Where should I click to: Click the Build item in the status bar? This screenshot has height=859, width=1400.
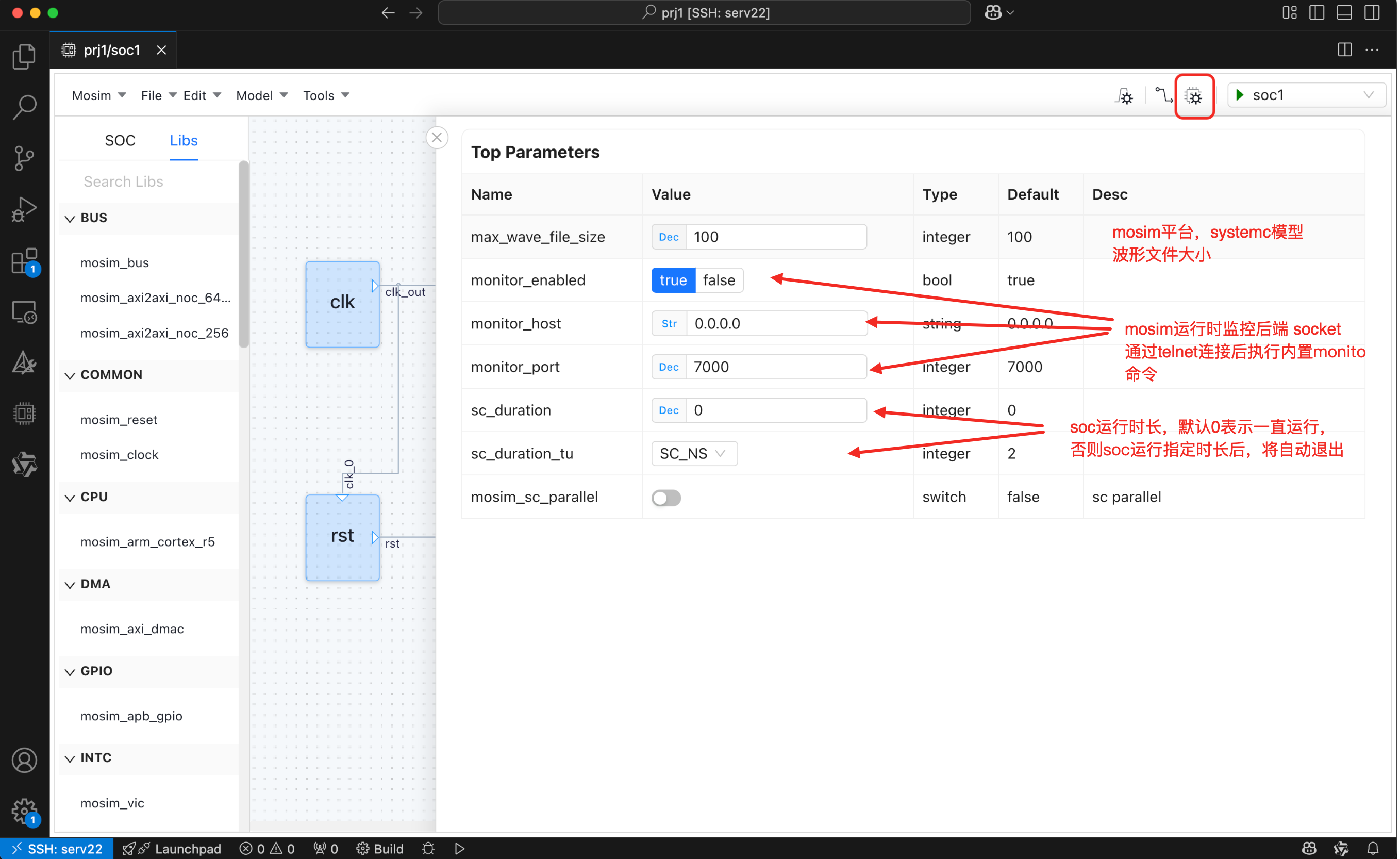[x=379, y=848]
